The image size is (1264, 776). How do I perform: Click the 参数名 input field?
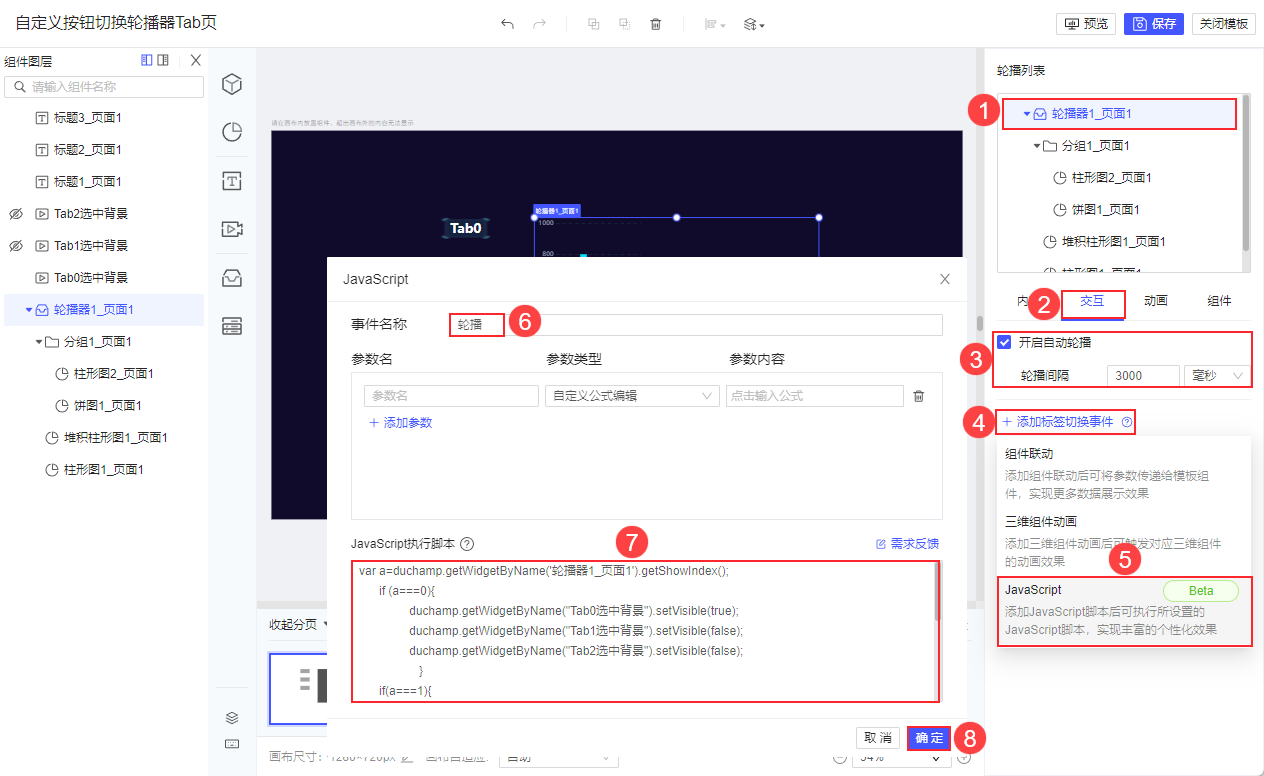[451, 396]
